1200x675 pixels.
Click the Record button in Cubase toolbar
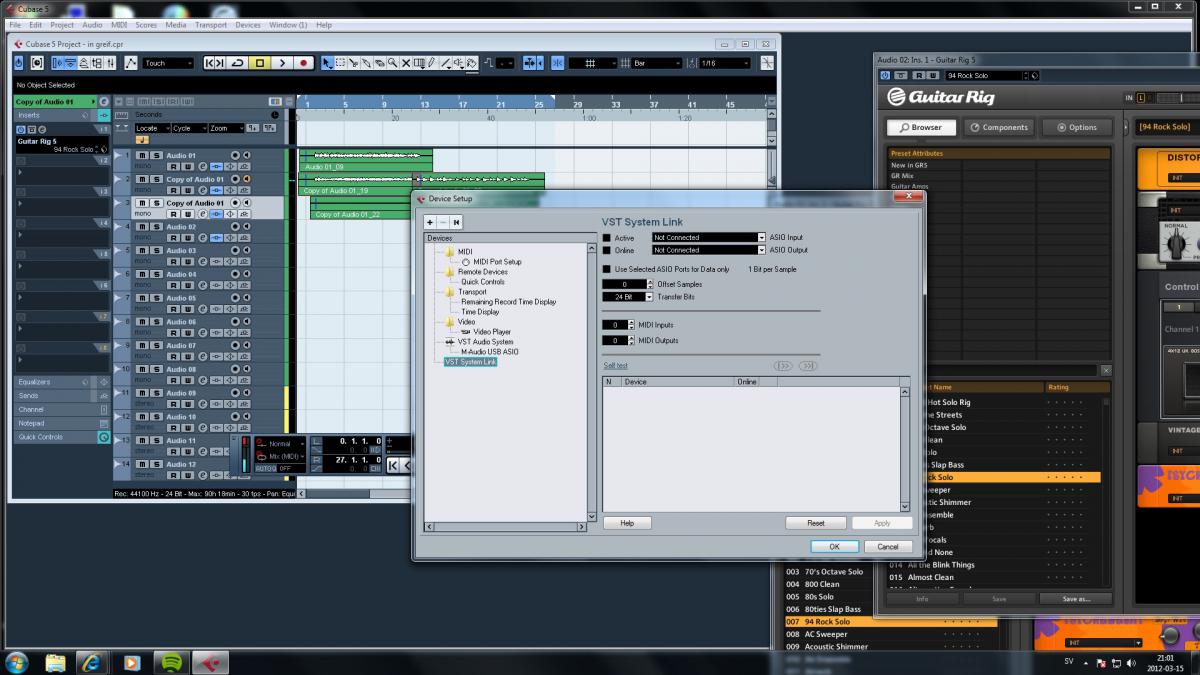point(303,63)
